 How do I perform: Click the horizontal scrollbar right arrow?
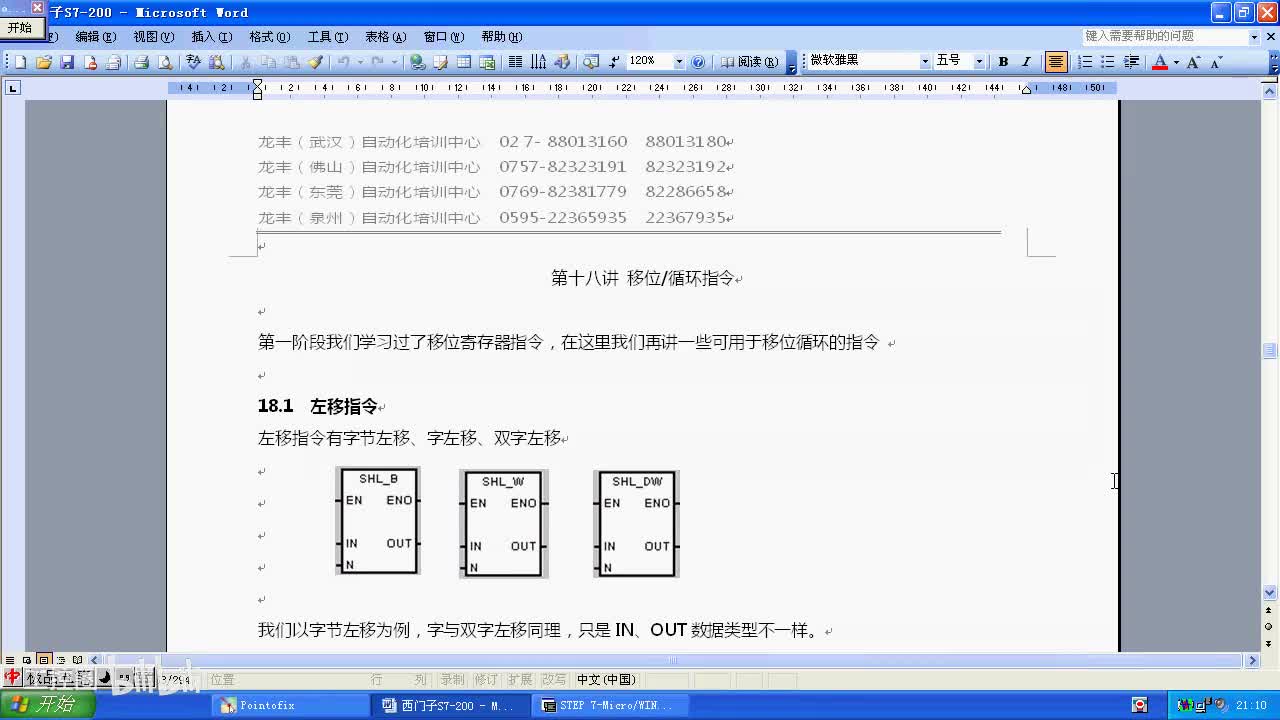[1252, 660]
